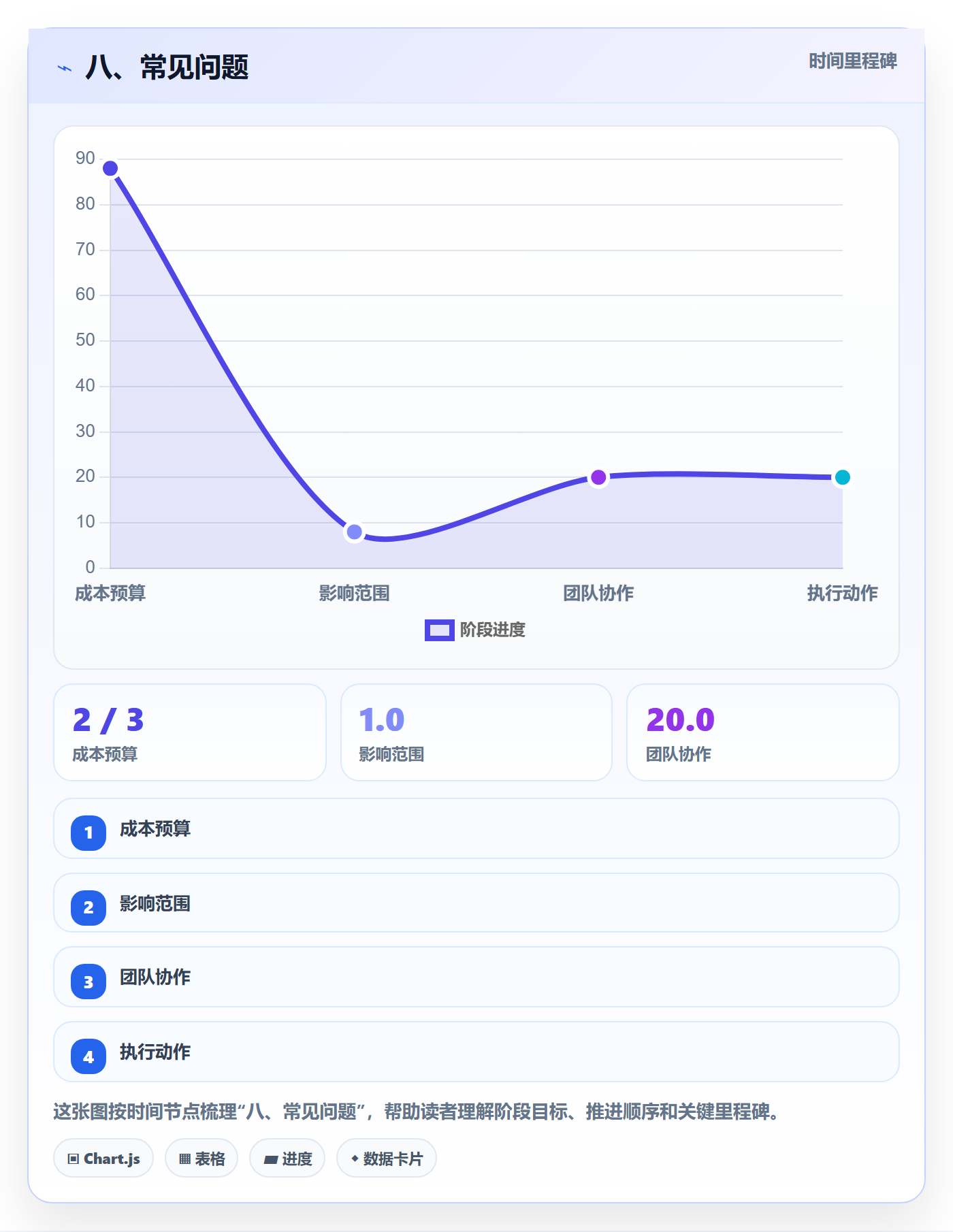This screenshot has width=953, height=1232.
Task: Click the 时间里程碑 label in header
Action: click(x=853, y=61)
